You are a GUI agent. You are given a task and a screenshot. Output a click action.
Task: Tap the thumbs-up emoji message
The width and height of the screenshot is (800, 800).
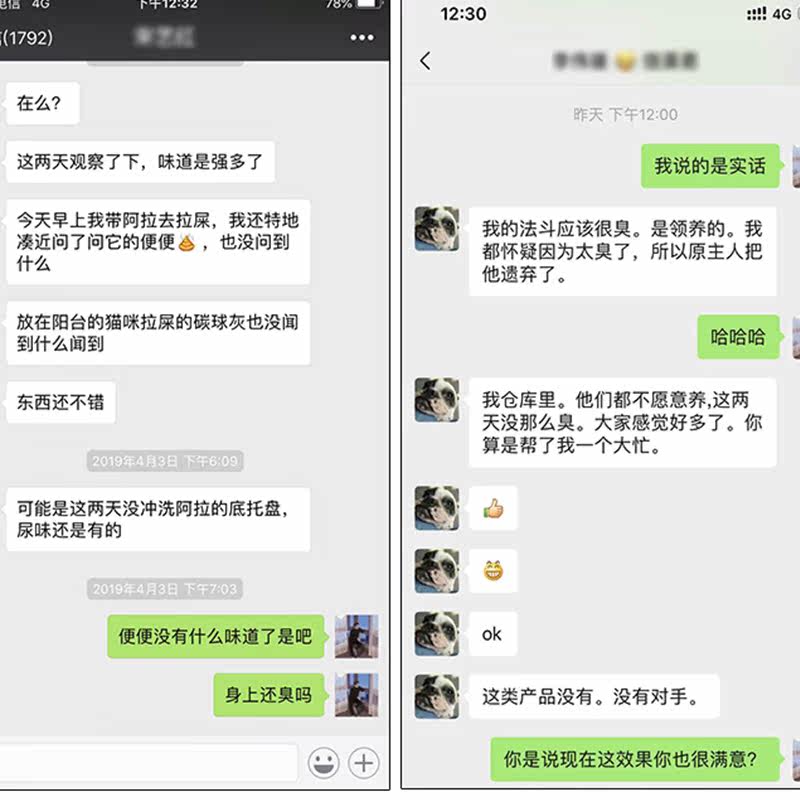click(x=493, y=508)
